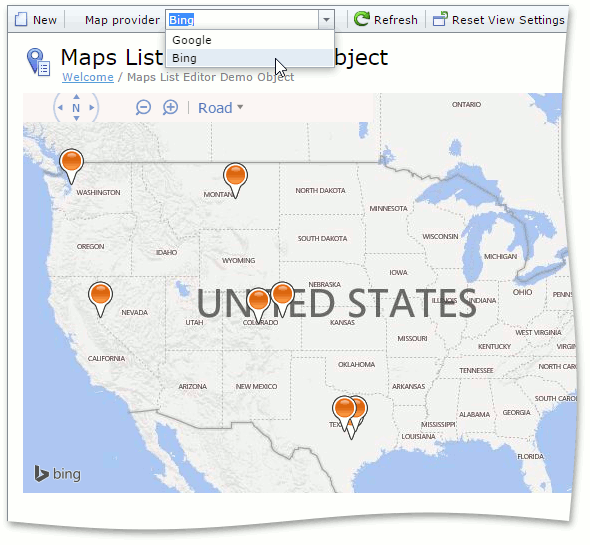Viewport: 590px width, 545px height.
Task: Click the Bing logo on map
Action: click(58, 474)
